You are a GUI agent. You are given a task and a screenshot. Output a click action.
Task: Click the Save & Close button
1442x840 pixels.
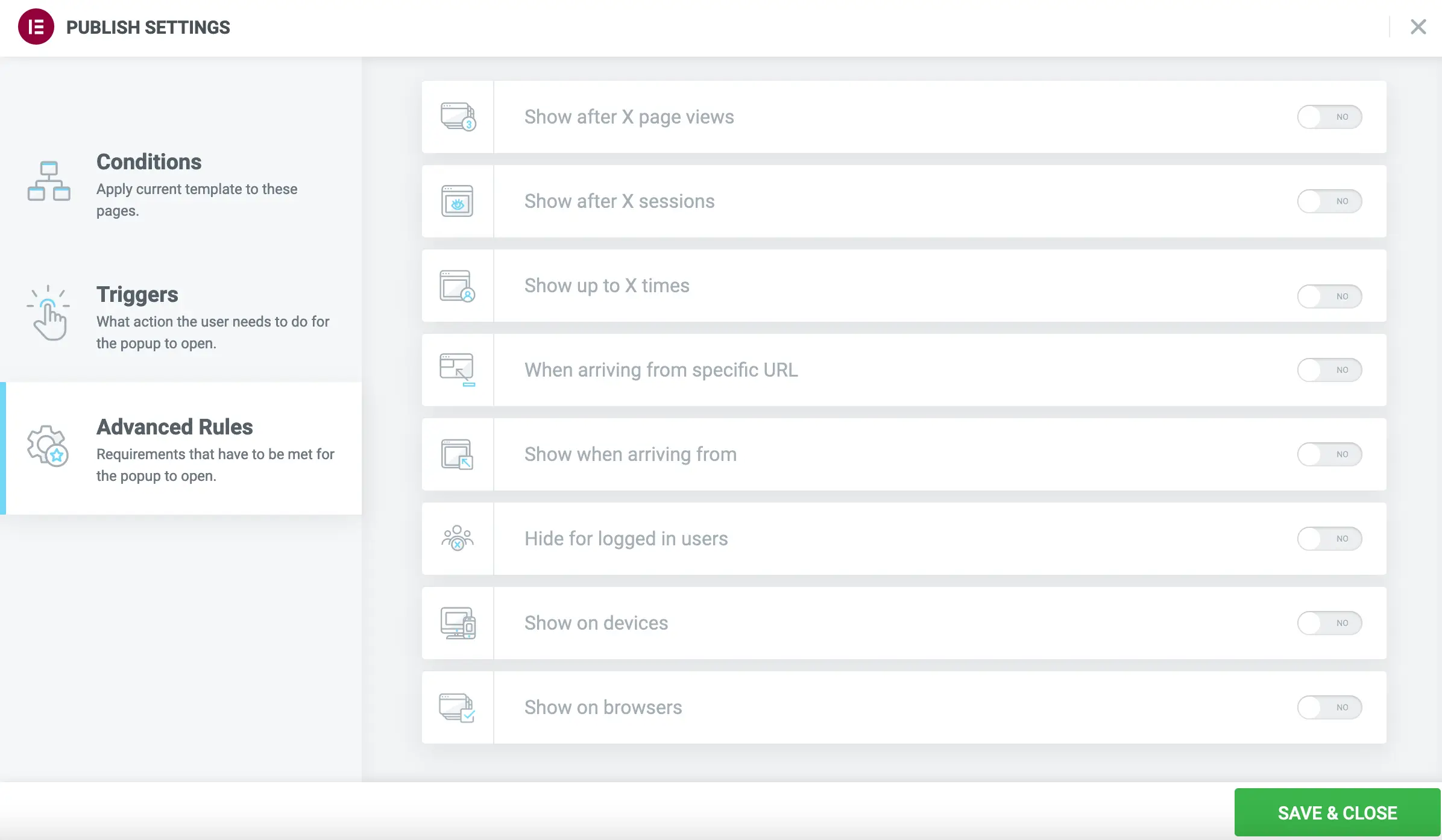tap(1337, 812)
